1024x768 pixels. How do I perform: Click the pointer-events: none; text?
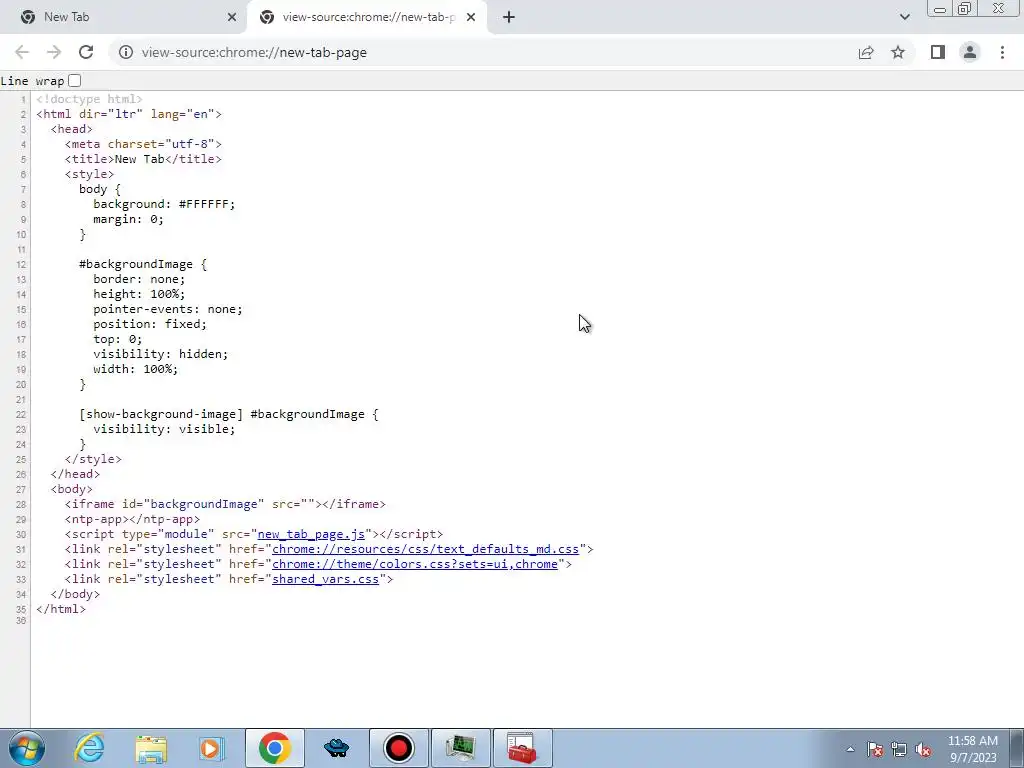tap(168, 310)
